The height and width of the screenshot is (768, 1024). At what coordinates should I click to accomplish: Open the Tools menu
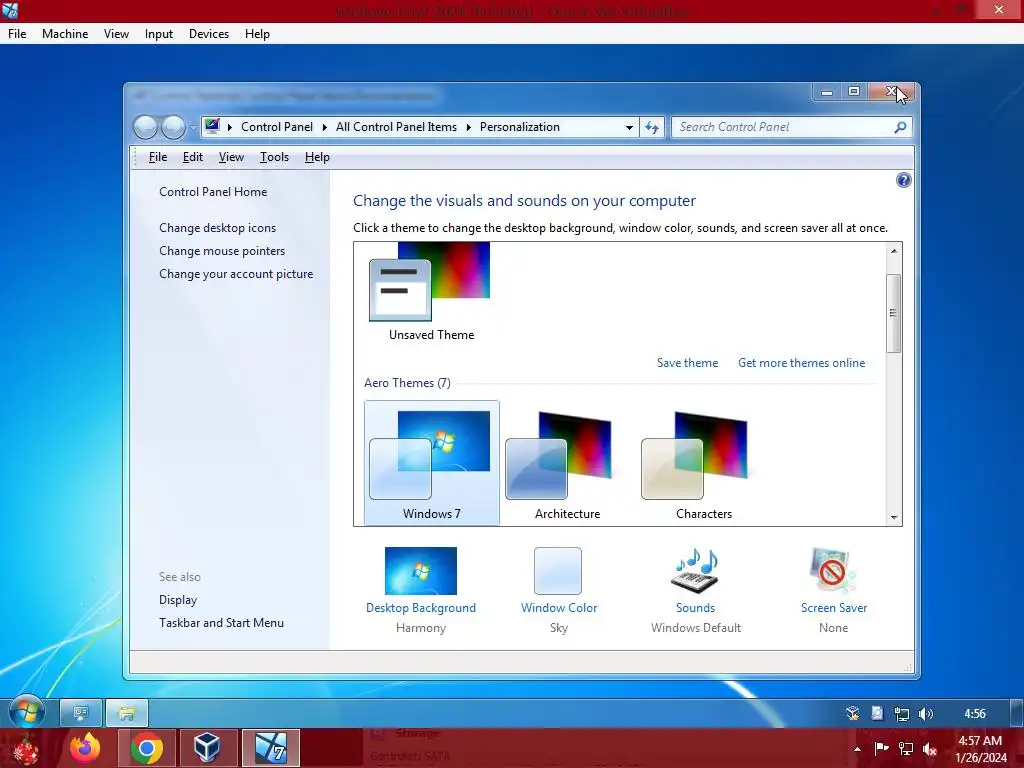pyautogui.click(x=274, y=157)
